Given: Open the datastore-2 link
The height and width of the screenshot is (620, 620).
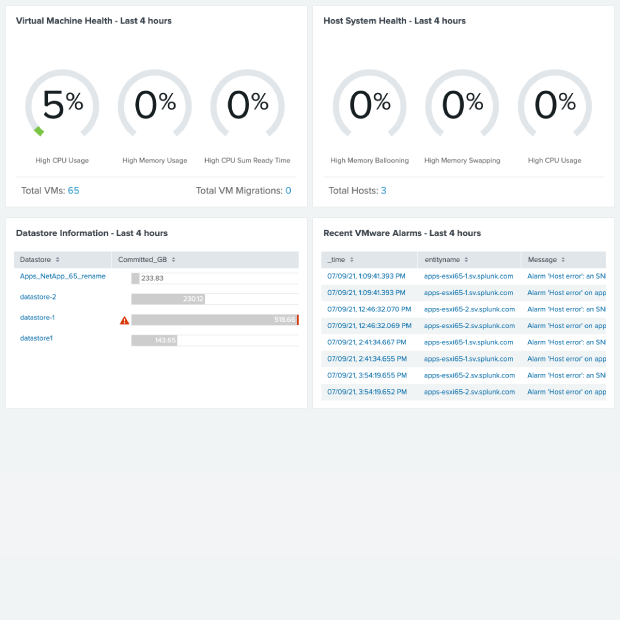Looking at the screenshot, I should tap(38, 297).
